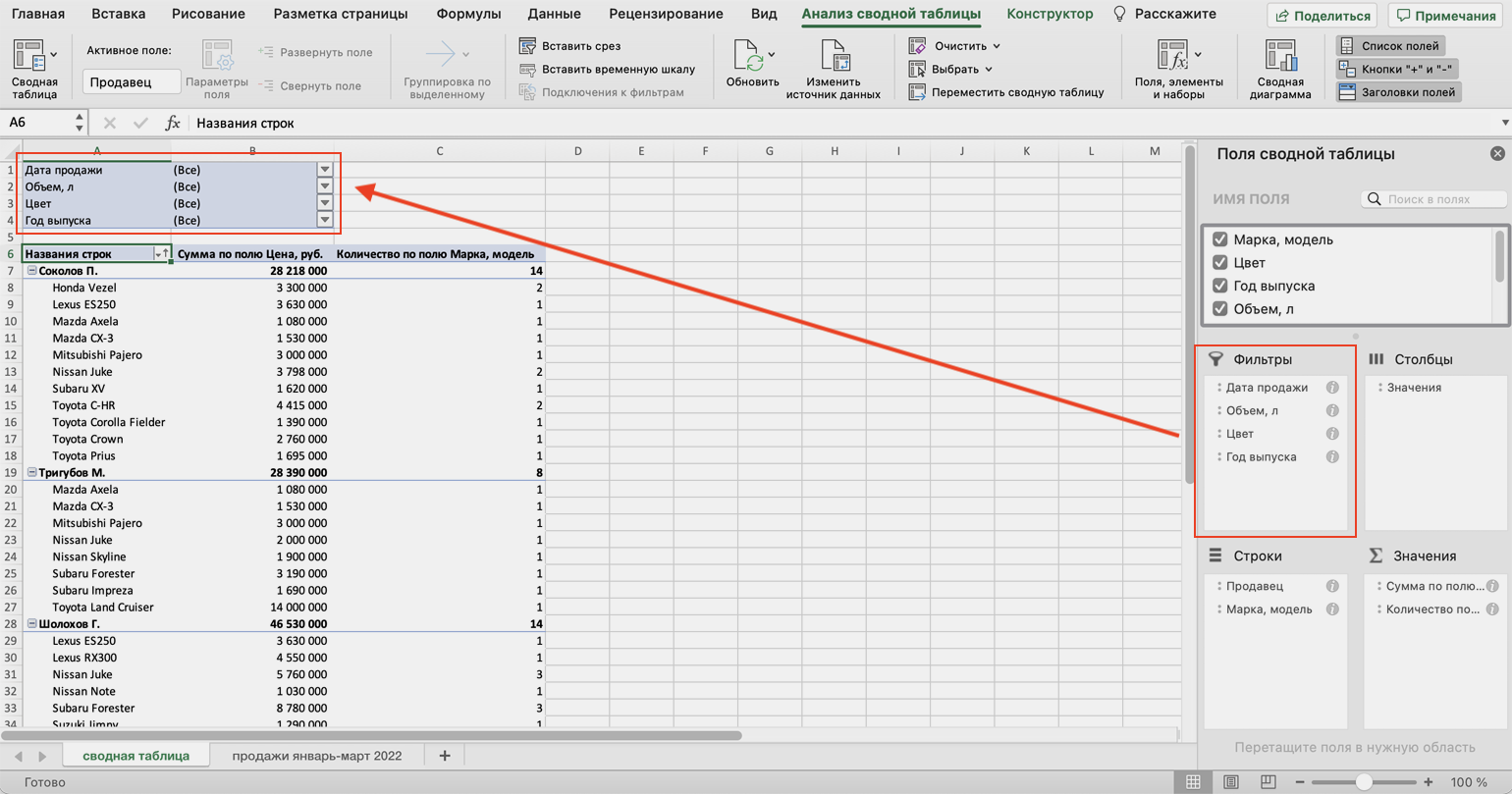Uncheck the Цвет field checkbox
Screen dimensions: 1512x794
[1220, 263]
